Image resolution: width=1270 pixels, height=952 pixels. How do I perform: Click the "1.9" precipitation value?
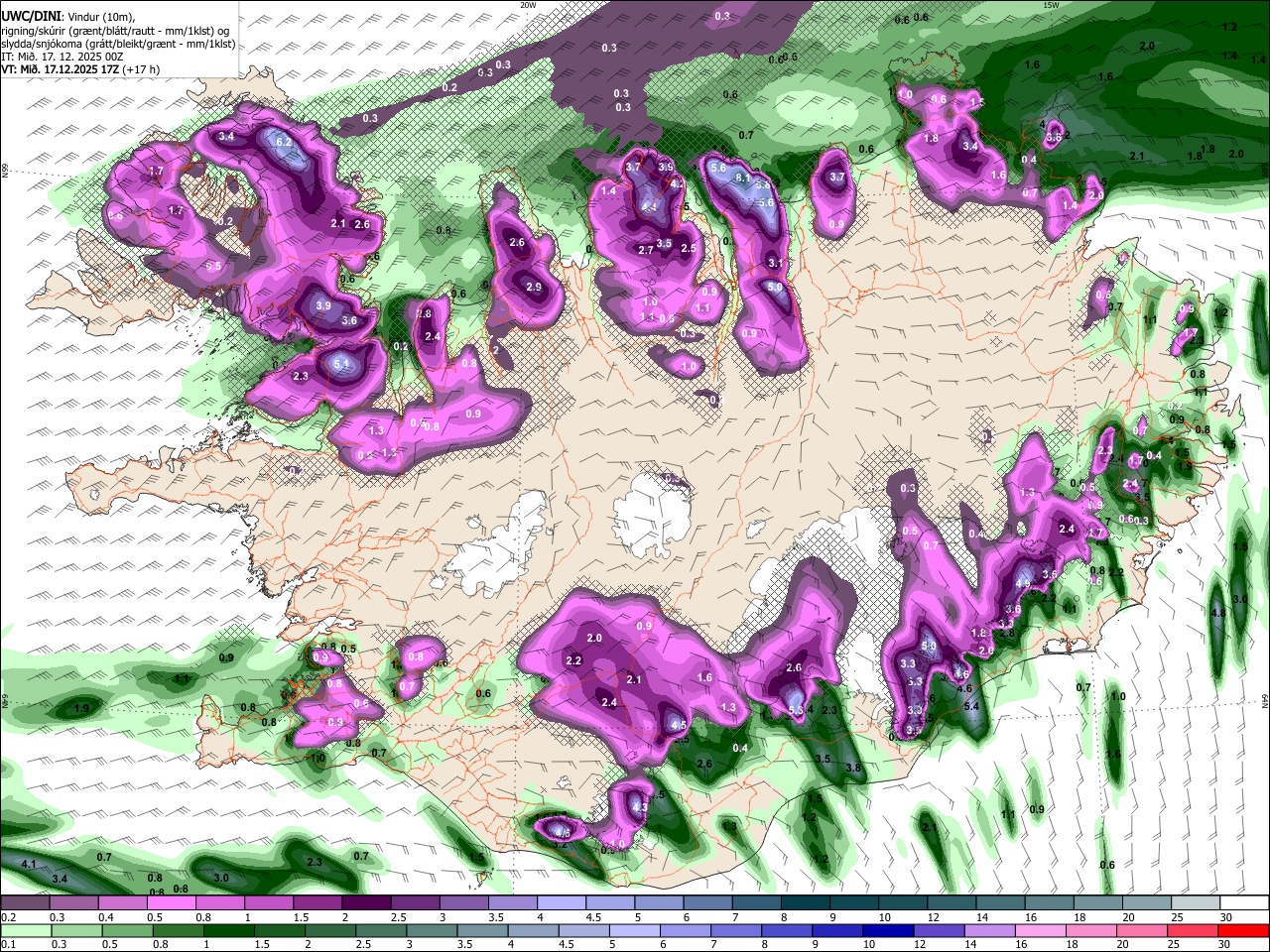(x=81, y=708)
